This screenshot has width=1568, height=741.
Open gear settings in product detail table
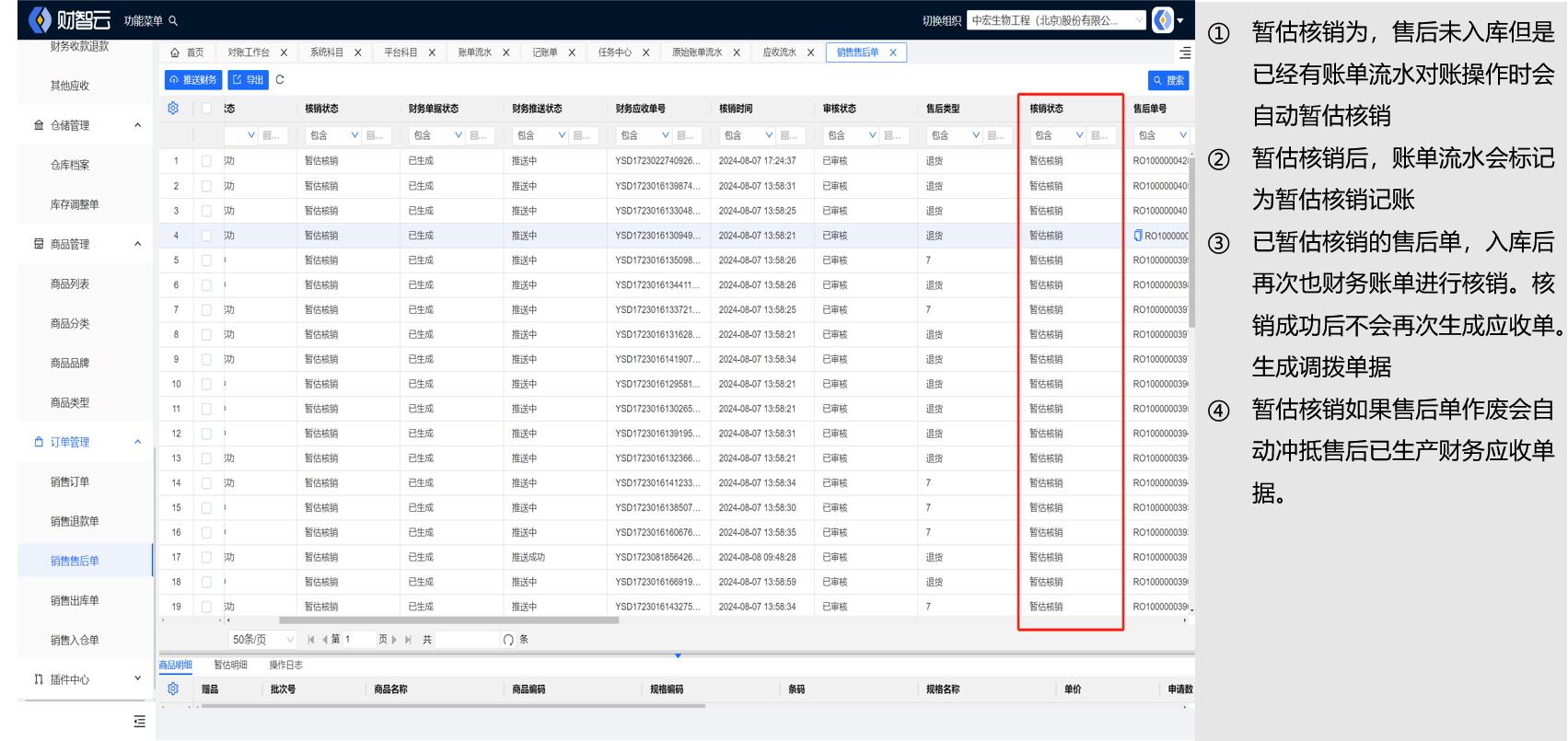click(x=173, y=689)
